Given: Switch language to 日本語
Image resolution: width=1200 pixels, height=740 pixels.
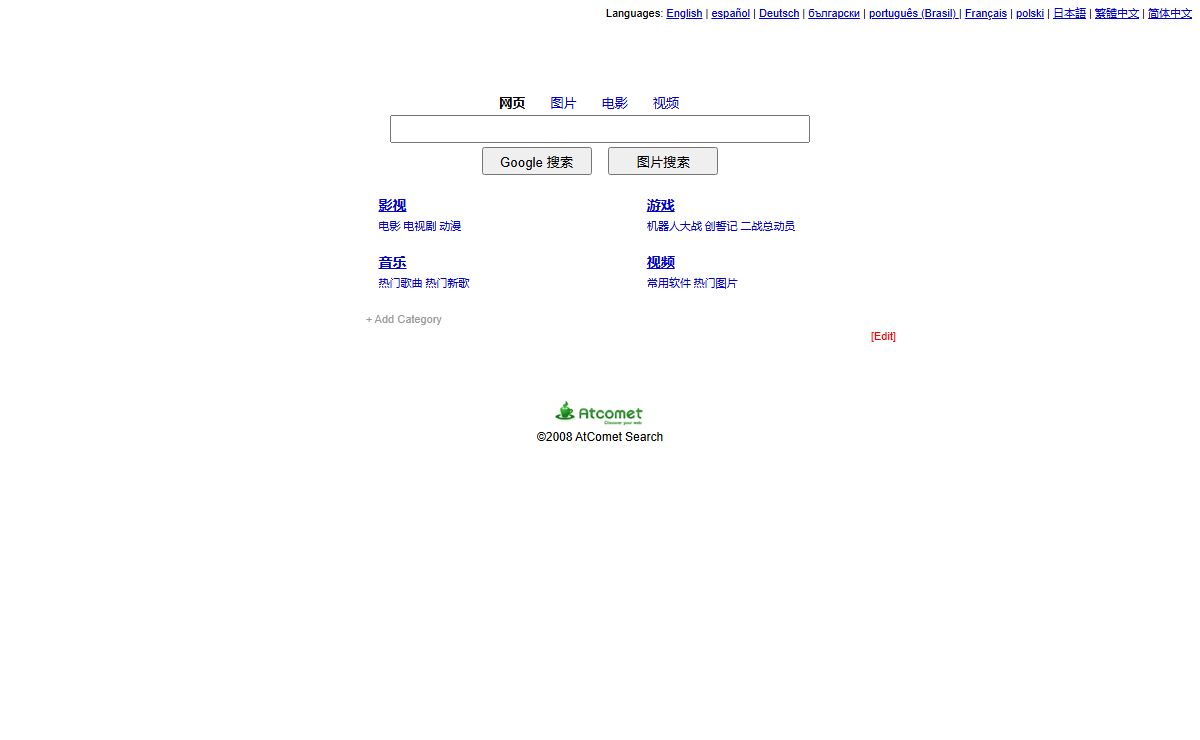Looking at the screenshot, I should pos(1069,13).
